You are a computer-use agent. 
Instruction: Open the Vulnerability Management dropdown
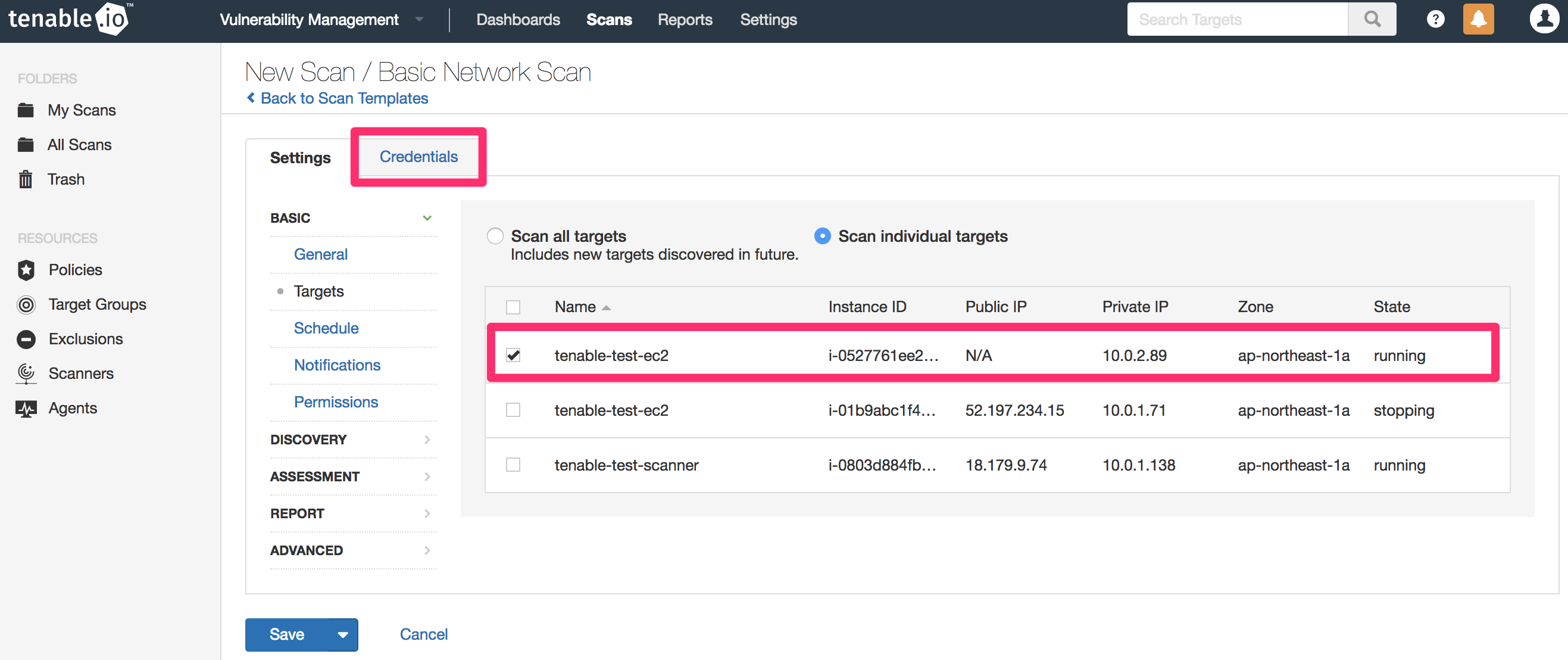(418, 19)
